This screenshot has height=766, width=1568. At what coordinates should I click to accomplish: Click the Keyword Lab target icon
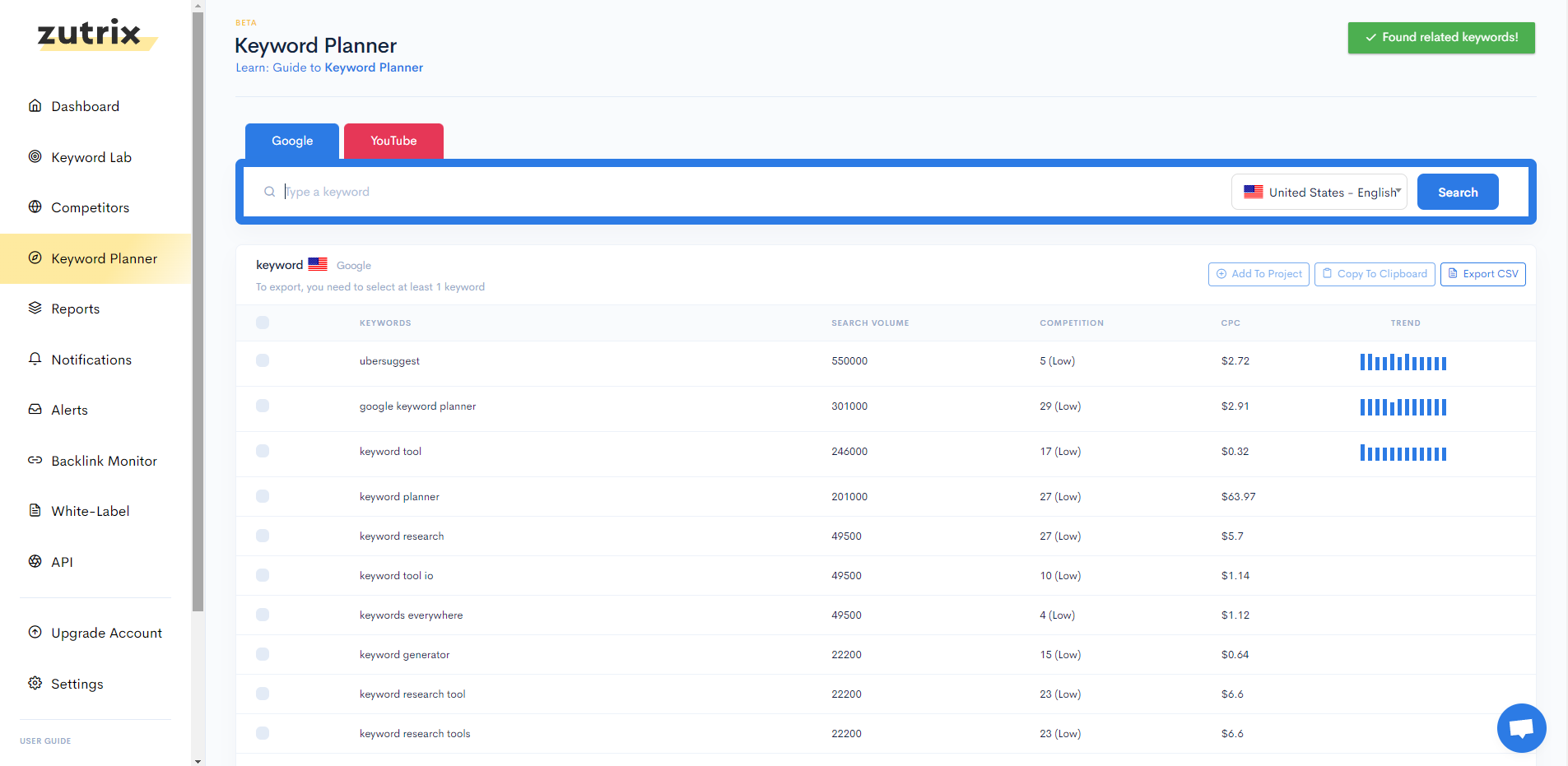(x=35, y=156)
